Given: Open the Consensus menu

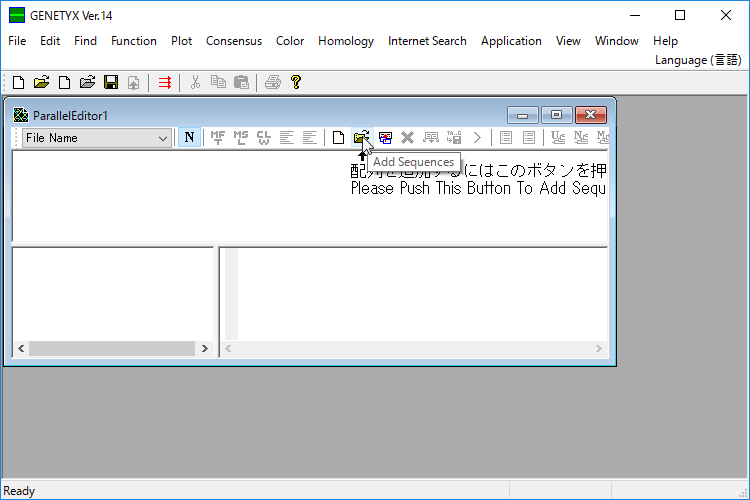Looking at the screenshot, I should pyautogui.click(x=234, y=41).
